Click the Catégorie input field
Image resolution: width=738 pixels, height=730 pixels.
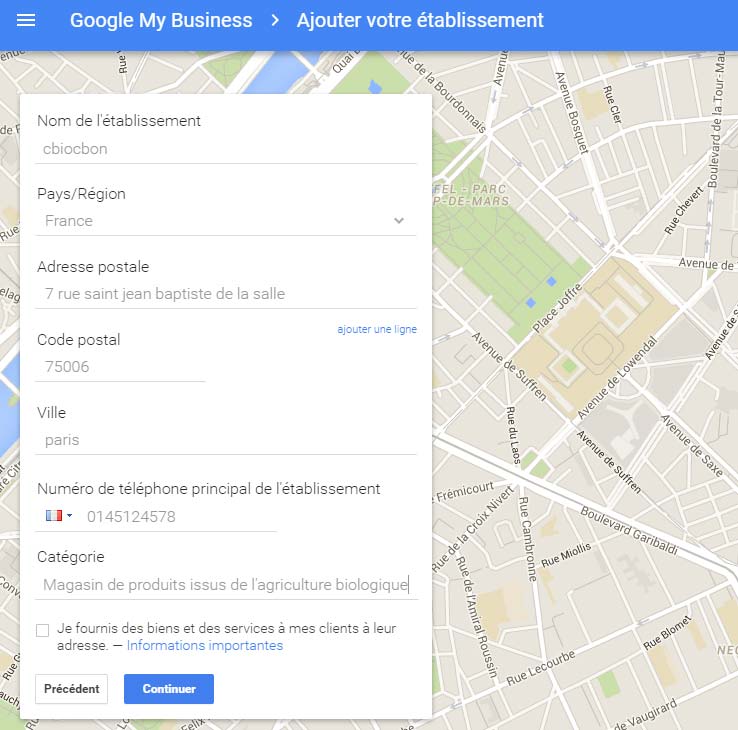(226, 585)
